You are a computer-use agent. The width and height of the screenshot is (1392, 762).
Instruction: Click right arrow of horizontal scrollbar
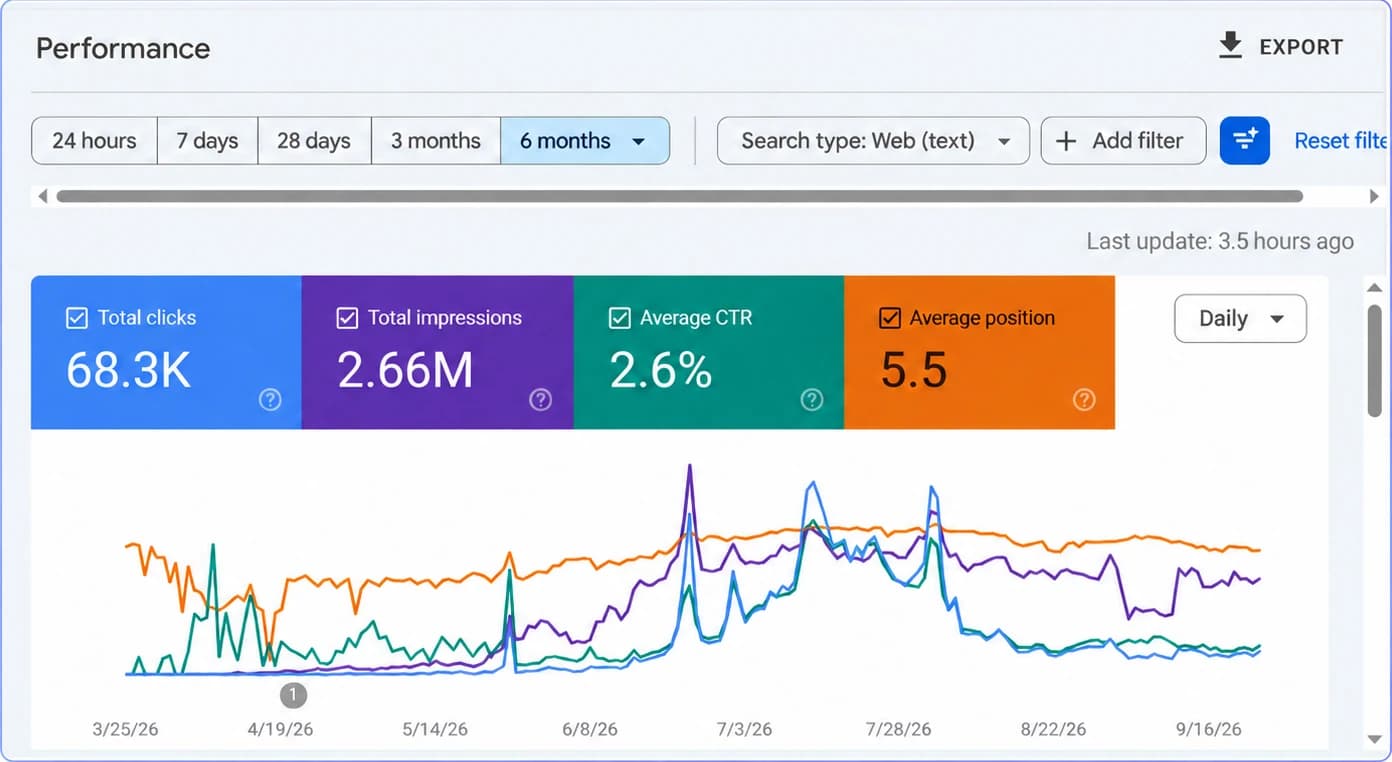pyautogui.click(x=1374, y=197)
